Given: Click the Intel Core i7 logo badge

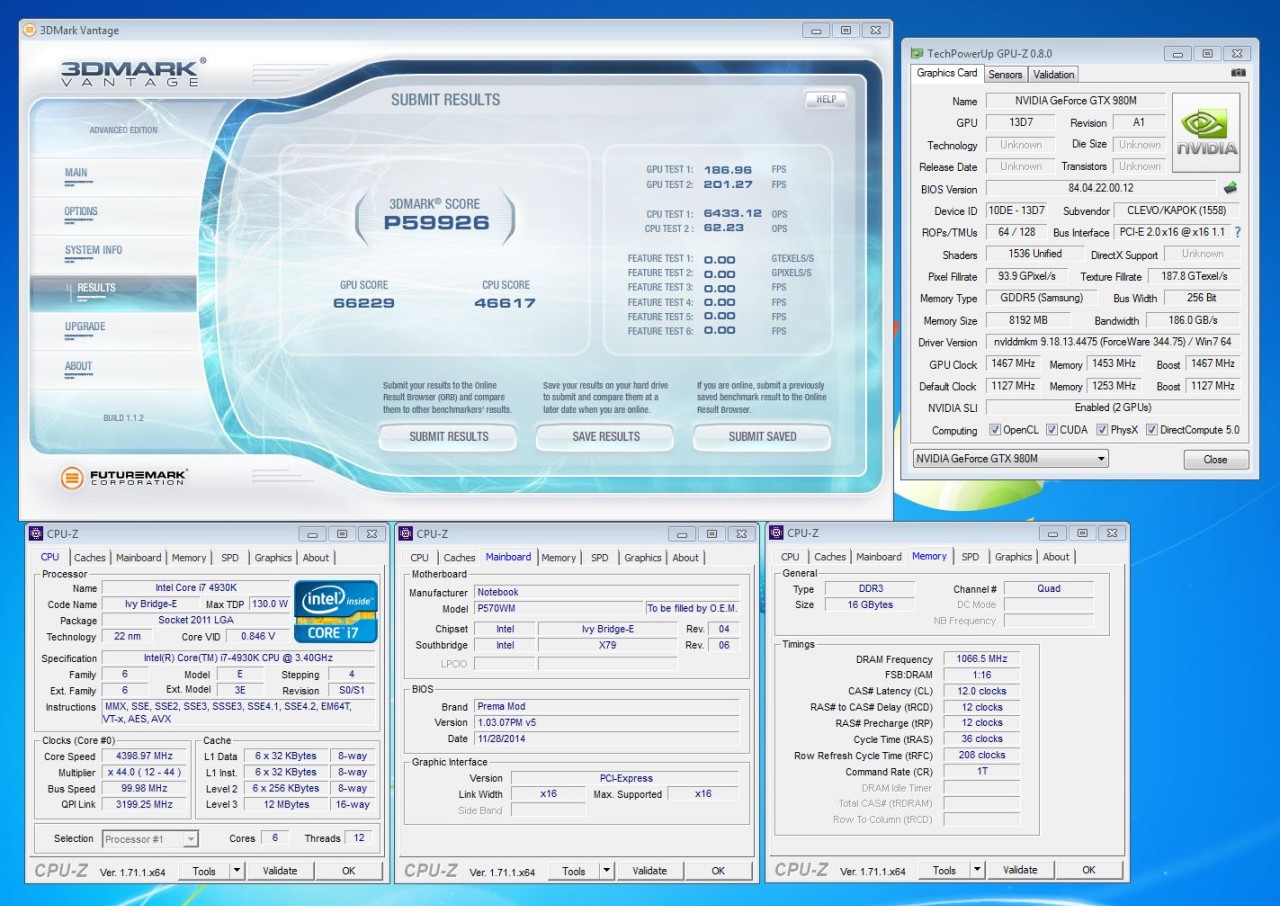Looking at the screenshot, I should [x=336, y=611].
